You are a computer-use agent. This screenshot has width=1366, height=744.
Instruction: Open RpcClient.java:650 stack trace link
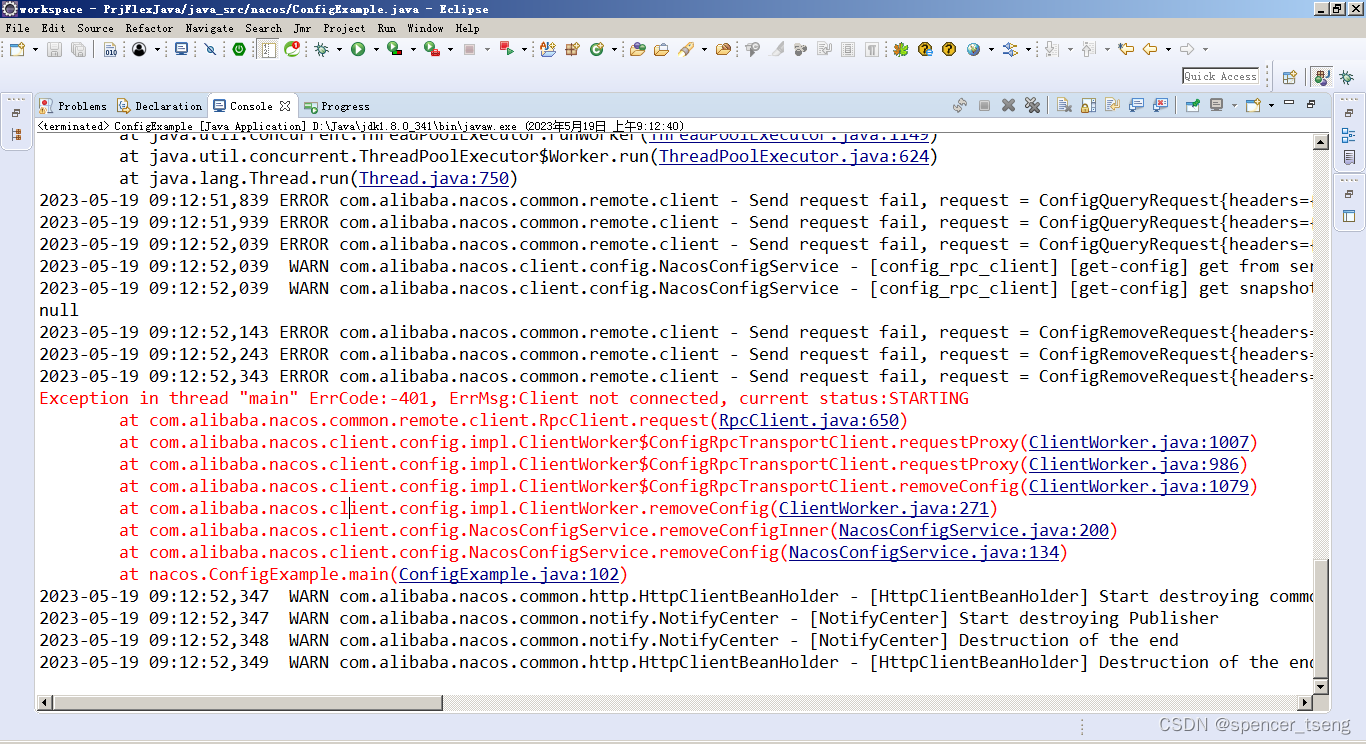pos(808,420)
